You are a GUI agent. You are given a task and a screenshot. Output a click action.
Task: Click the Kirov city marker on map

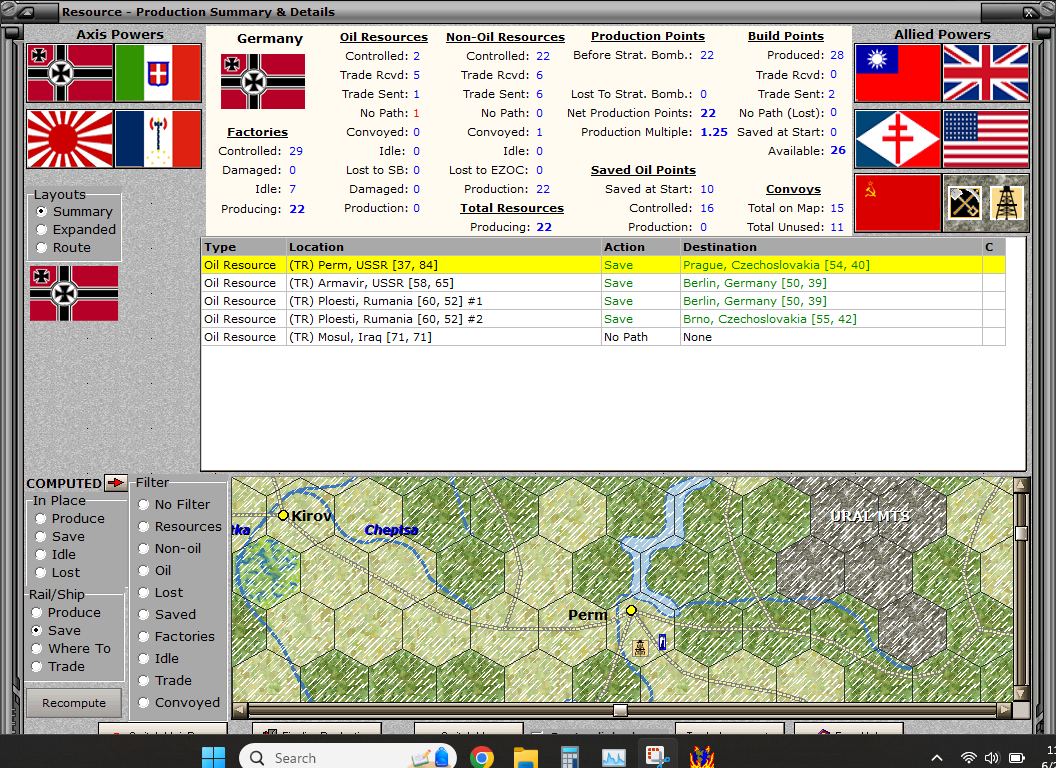(x=284, y=515)
